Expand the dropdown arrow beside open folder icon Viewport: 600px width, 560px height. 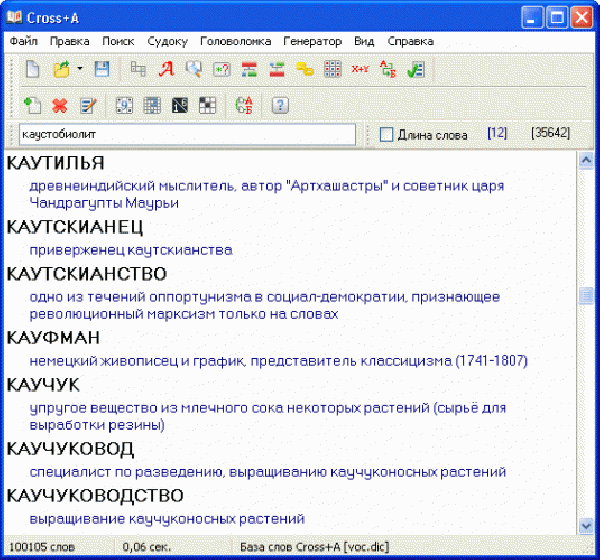click(79, 70)
